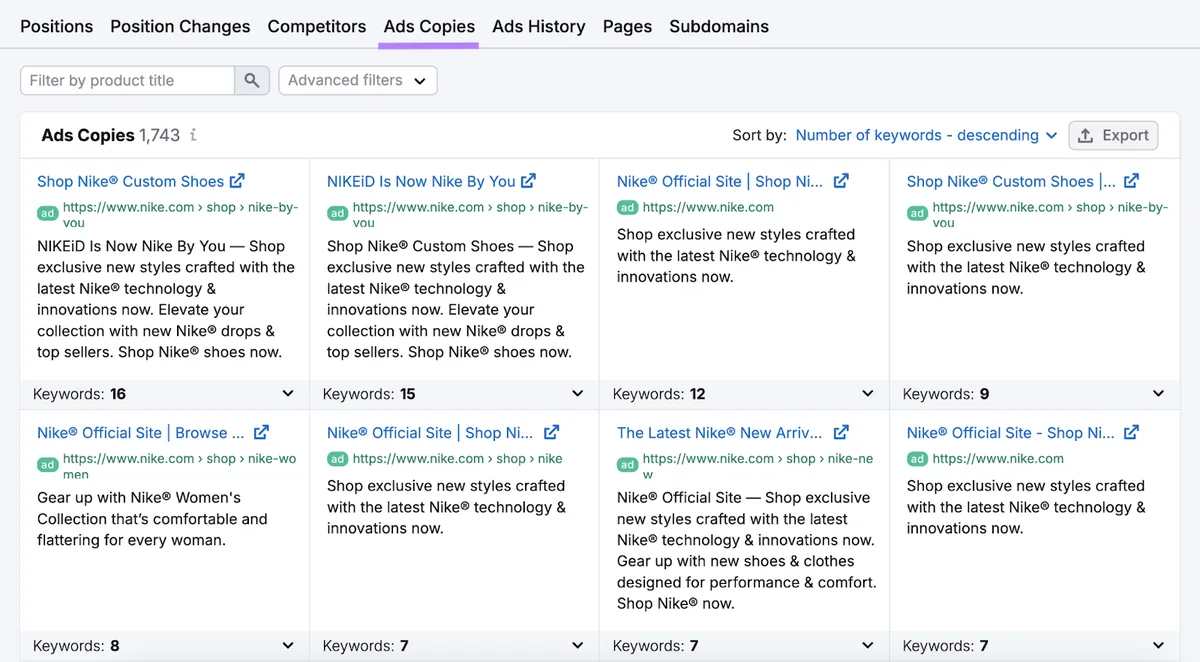Go to the Position Changes tab

coord(181,27)
